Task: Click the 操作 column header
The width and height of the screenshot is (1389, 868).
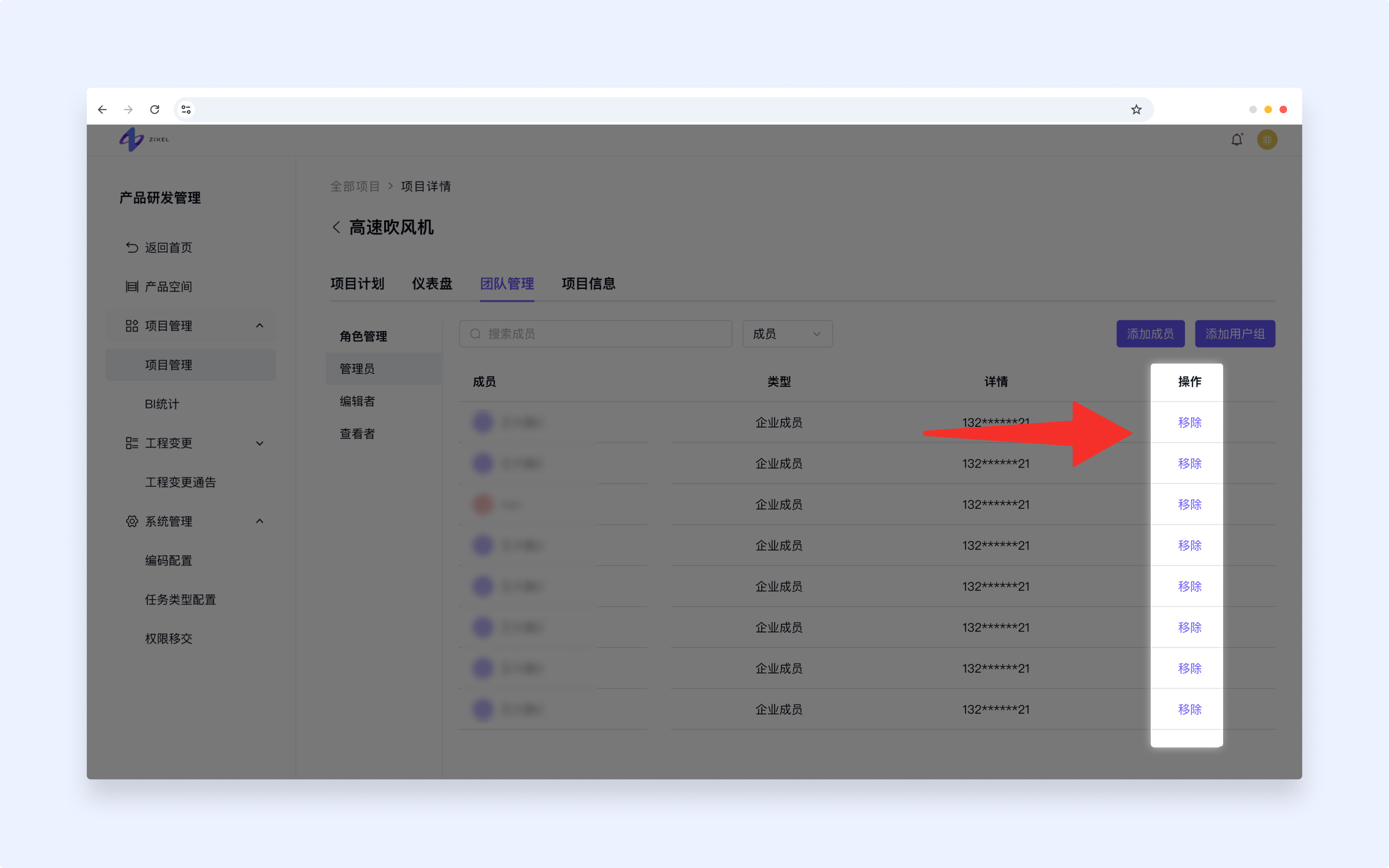Action: coord(1189,382)
